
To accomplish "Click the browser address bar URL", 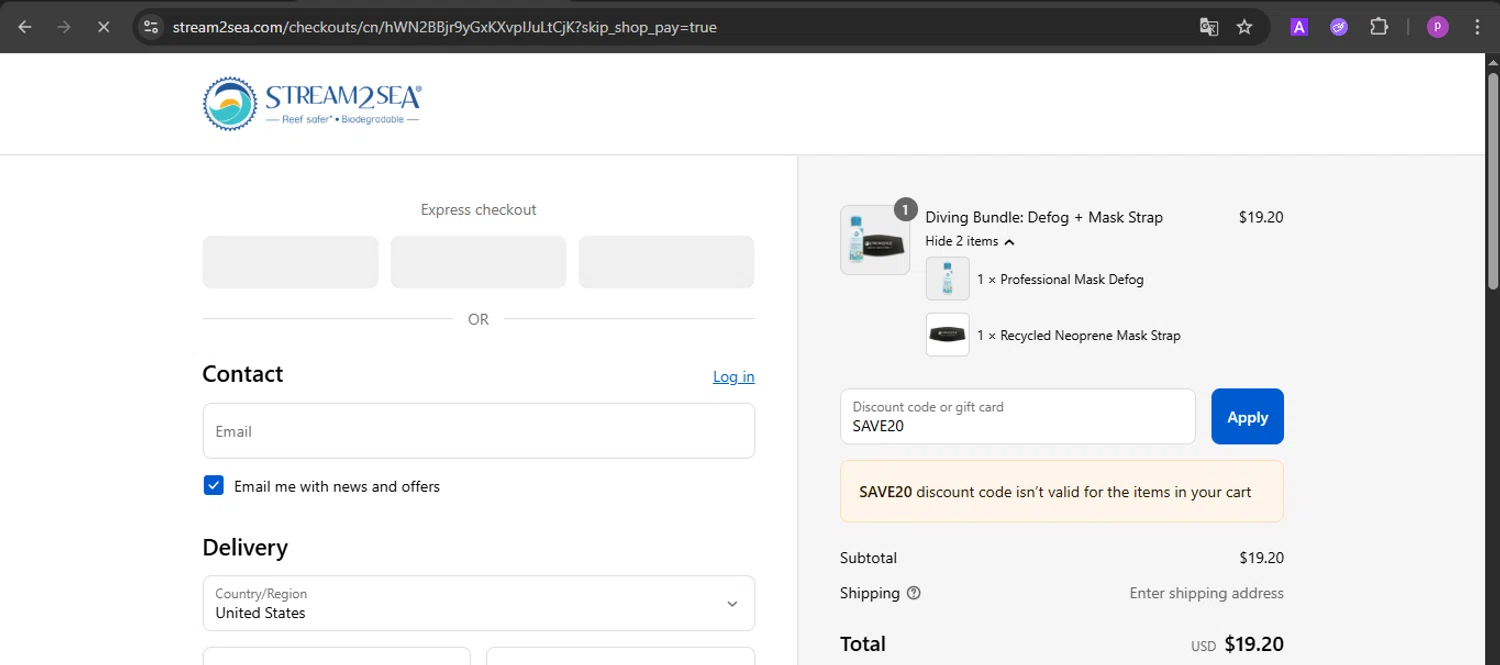I will [444, 27].
